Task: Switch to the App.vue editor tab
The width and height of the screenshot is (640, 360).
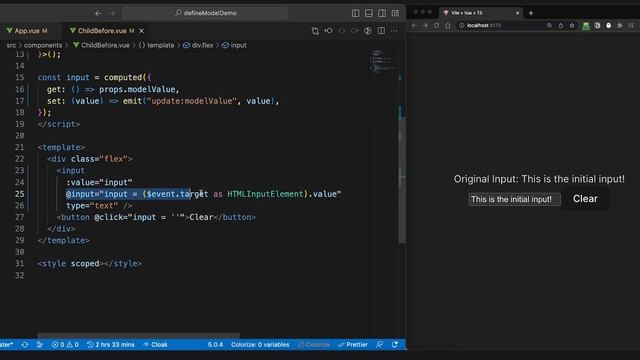Action: (28, 31)
